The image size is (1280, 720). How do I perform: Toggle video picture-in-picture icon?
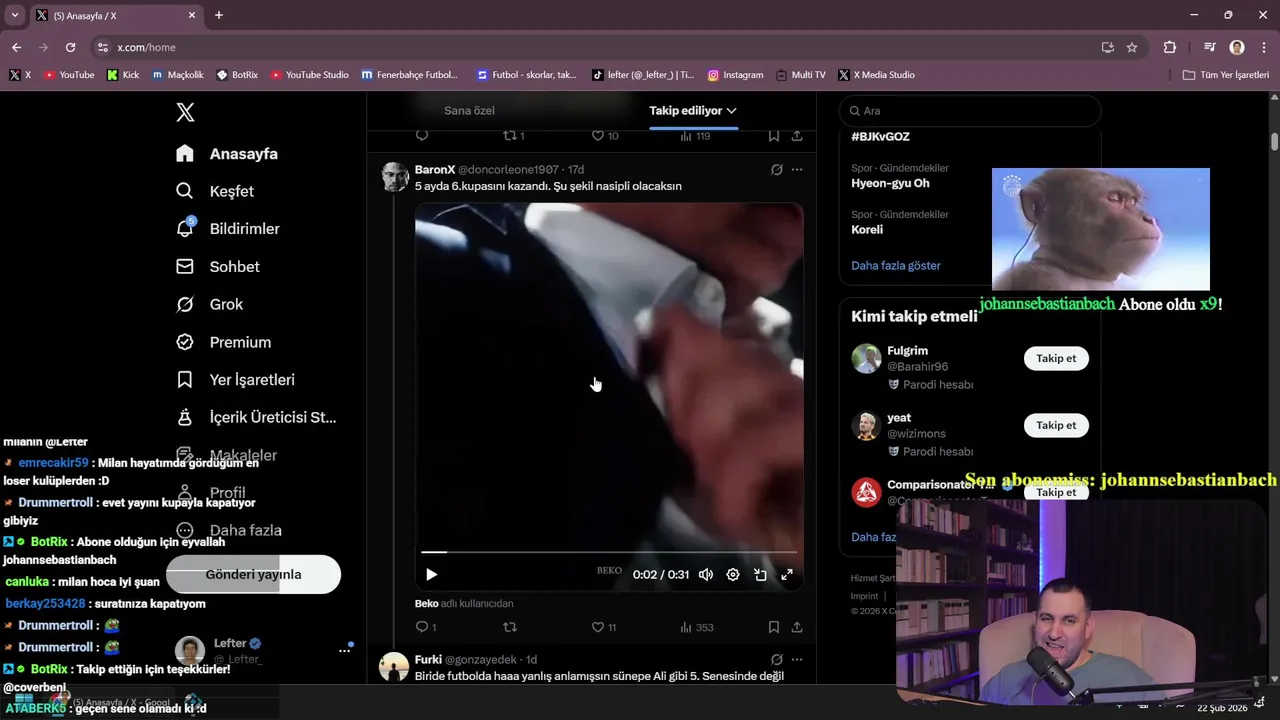(x=760, y=574)
